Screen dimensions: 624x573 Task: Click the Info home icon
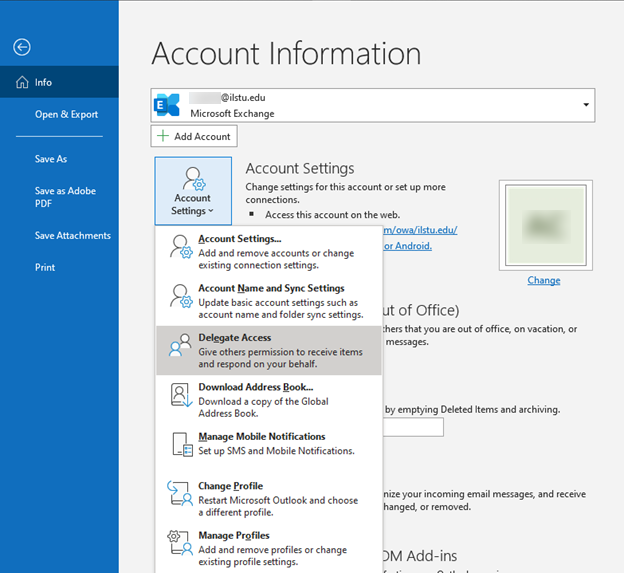22,82
